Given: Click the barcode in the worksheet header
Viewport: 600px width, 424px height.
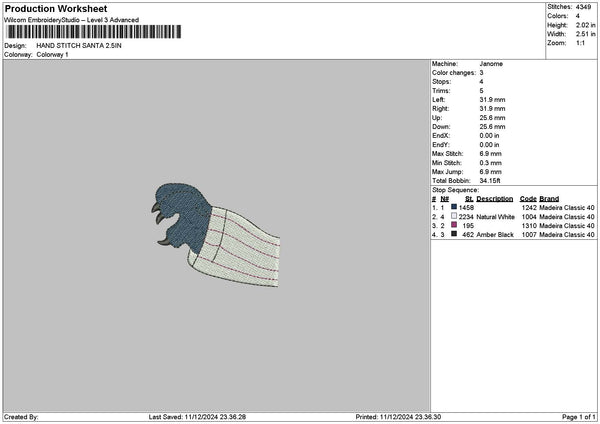Looking at the screenshot, I should point(94,32).
